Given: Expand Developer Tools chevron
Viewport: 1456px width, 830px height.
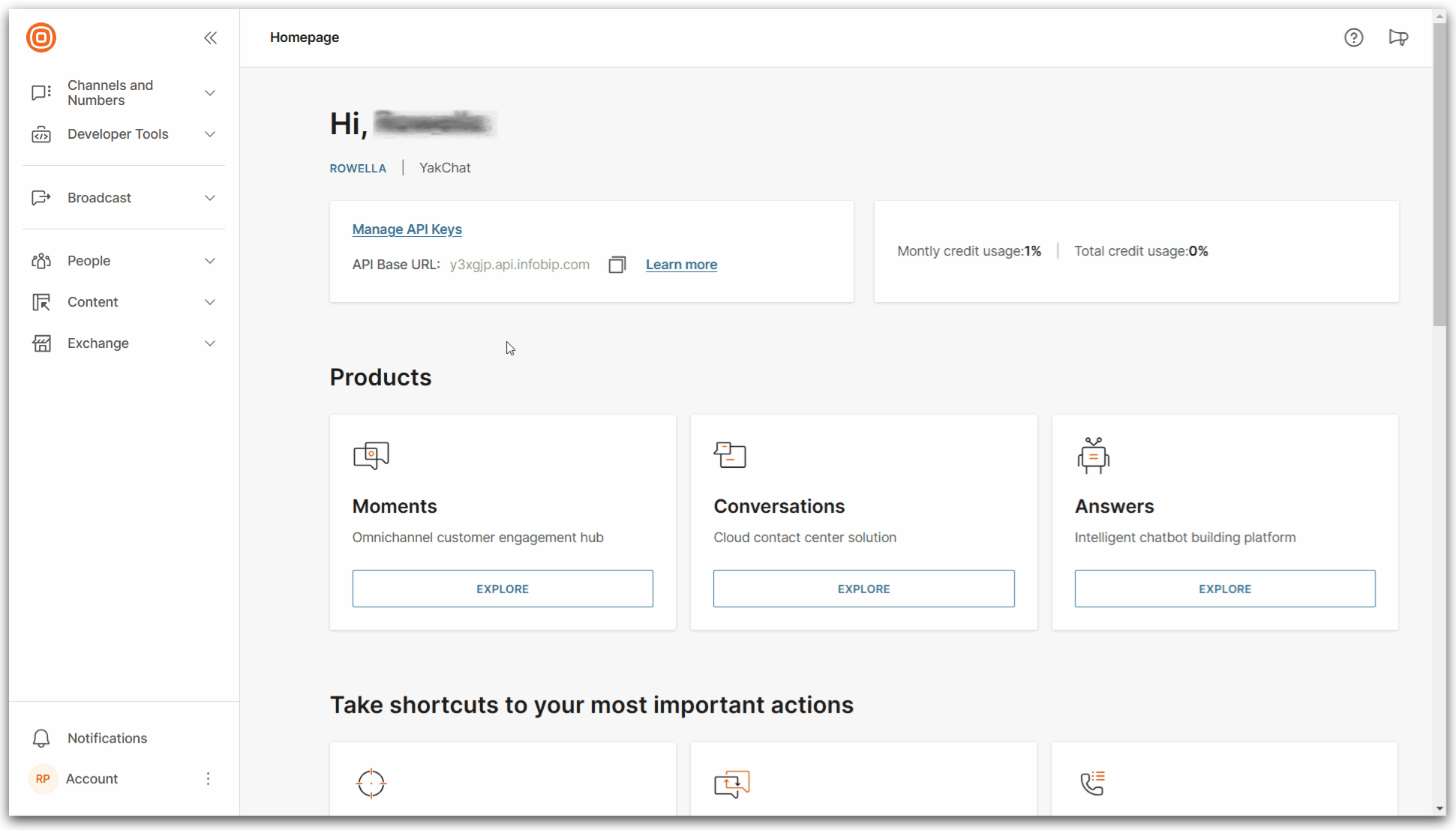Looking at the screenshot, I should coord(210,134).
